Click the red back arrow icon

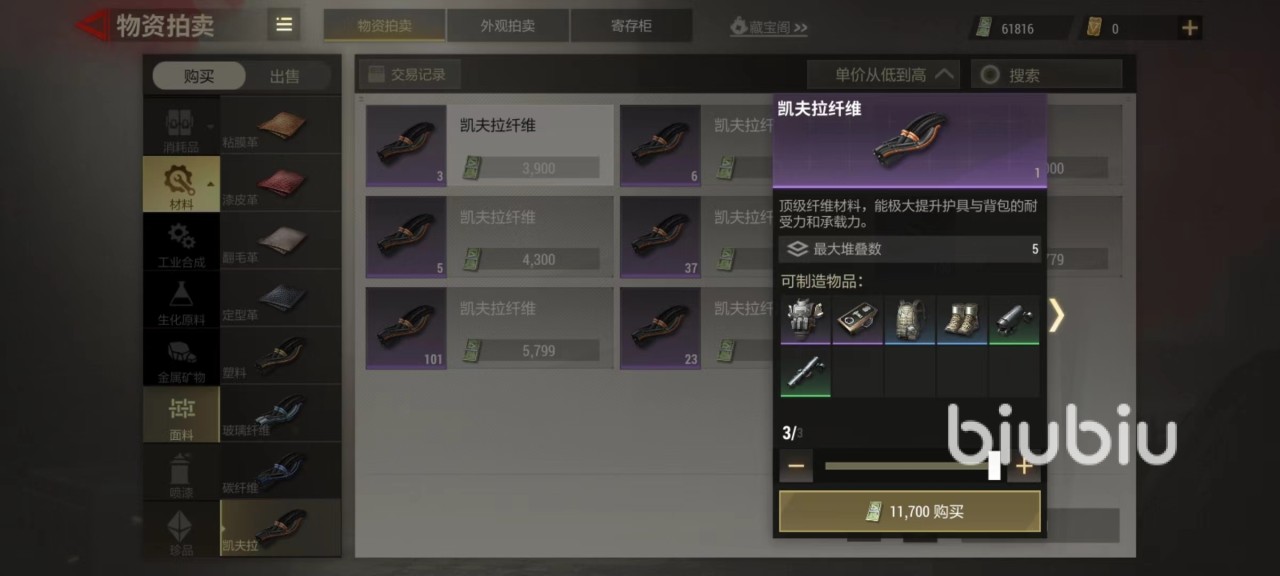(x=93, y=25)
